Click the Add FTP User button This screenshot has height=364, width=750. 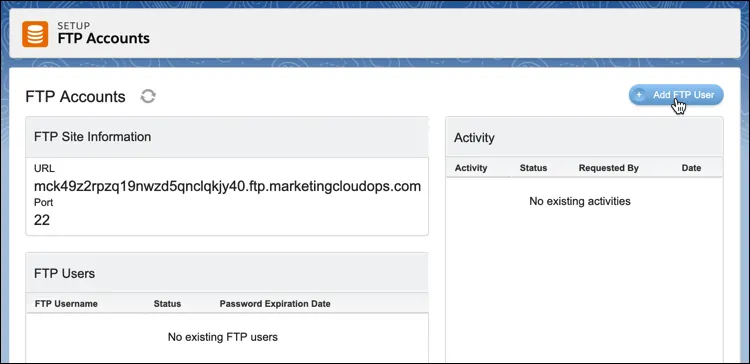pyautogui.click(x=676, y=95)
